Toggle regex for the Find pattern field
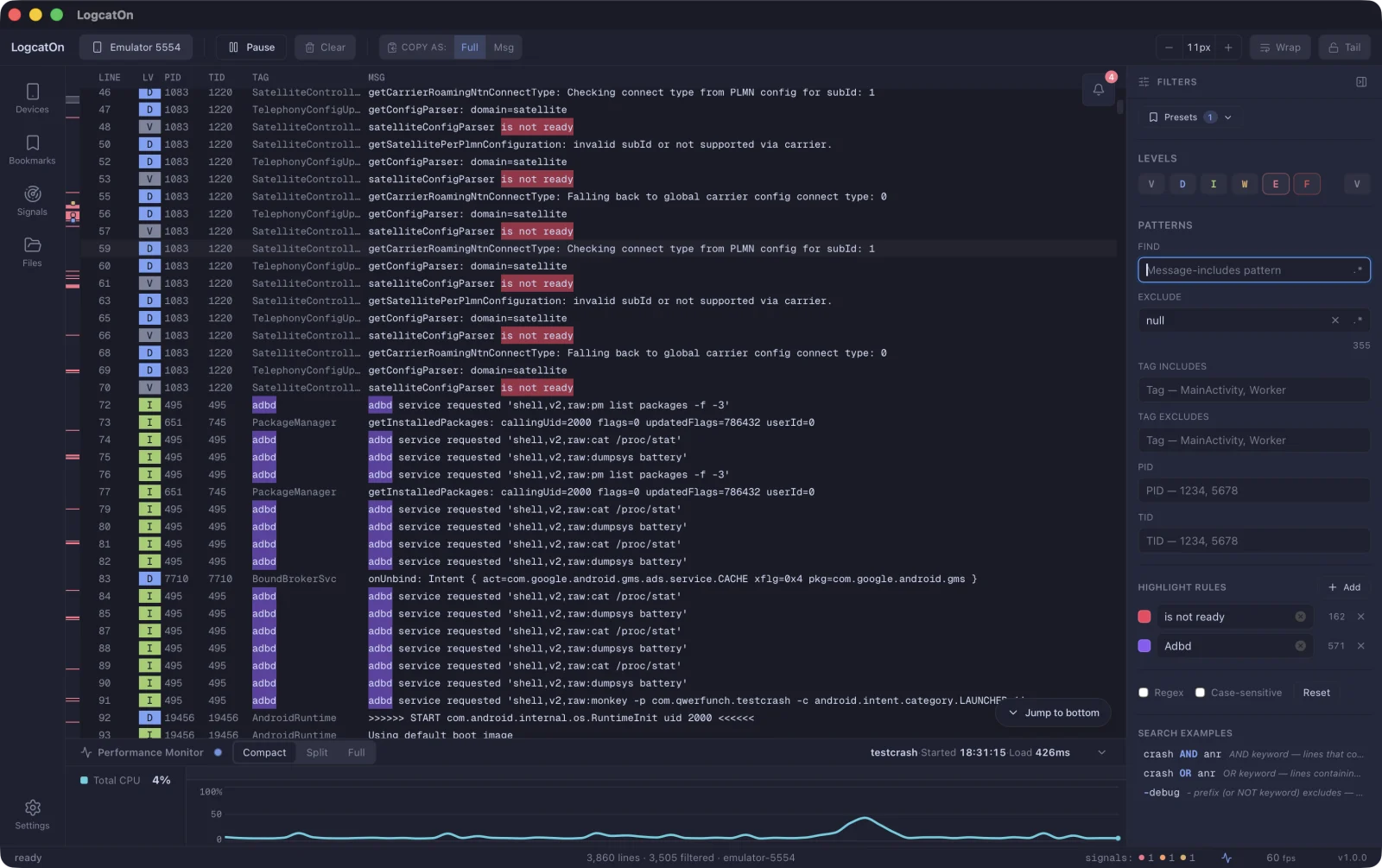 pos(1359,270)
